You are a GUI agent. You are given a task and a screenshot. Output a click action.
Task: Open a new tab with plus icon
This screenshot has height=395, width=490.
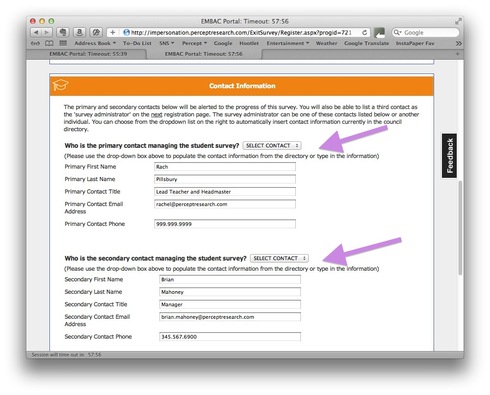pyautogui.click(x=457, y=54)
